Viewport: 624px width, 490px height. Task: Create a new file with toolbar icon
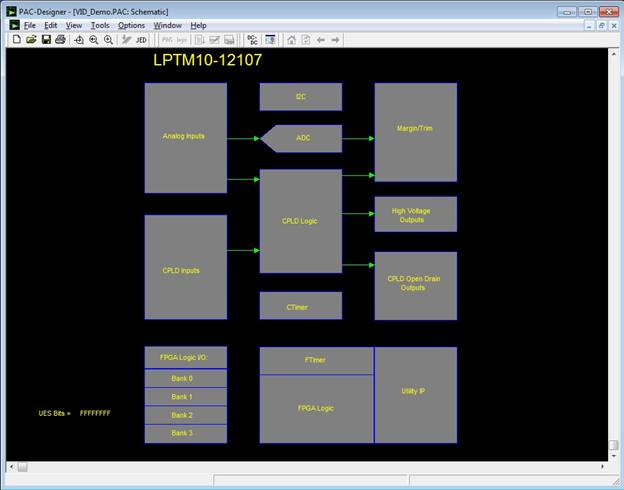17,39
